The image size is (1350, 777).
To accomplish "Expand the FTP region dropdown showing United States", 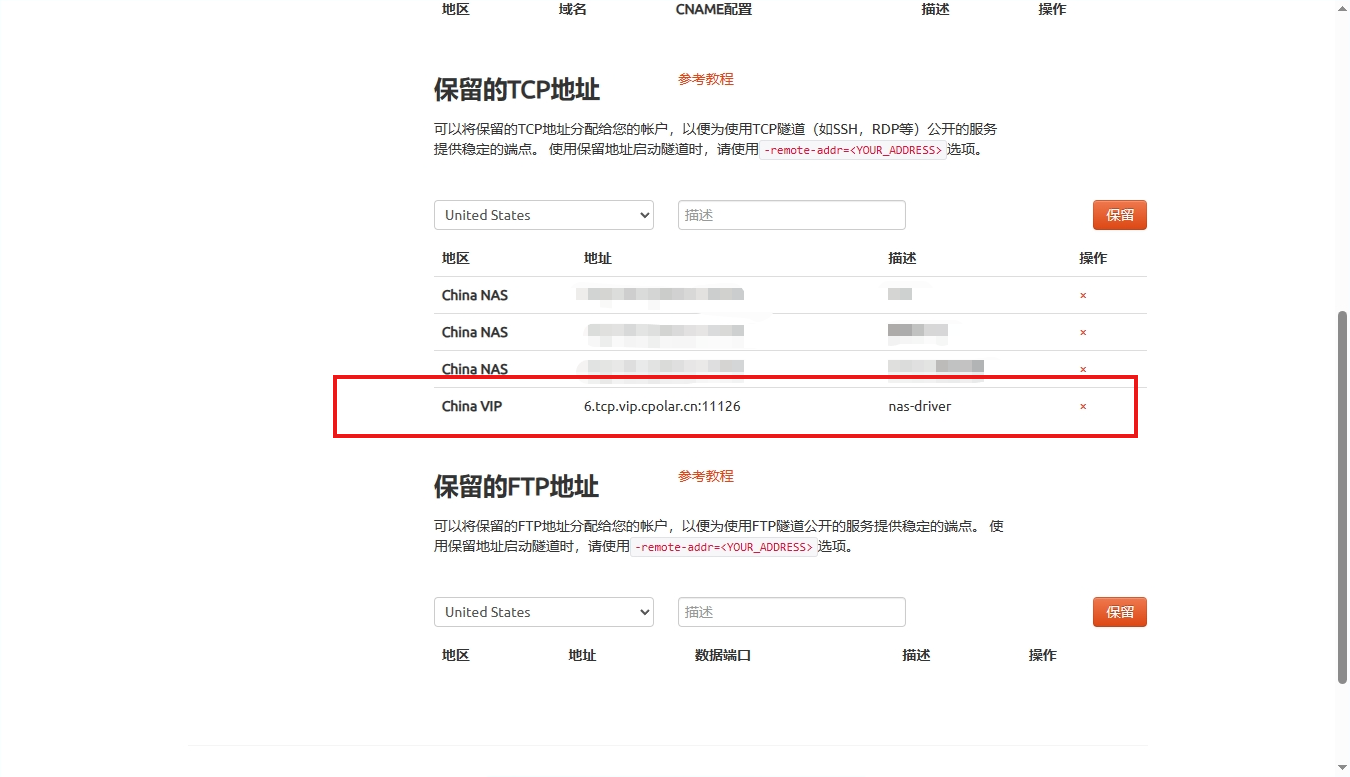I will (x=543, y=612).
